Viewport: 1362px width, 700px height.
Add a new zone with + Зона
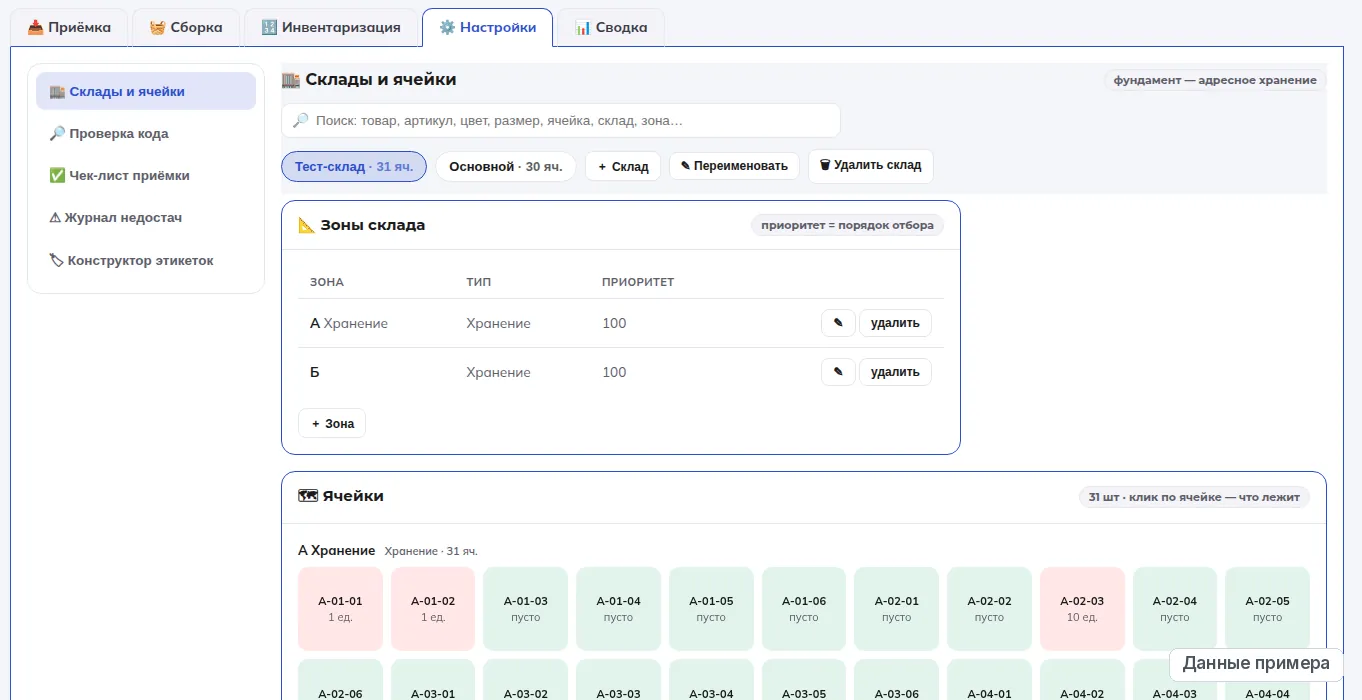[x=332, y=423]
